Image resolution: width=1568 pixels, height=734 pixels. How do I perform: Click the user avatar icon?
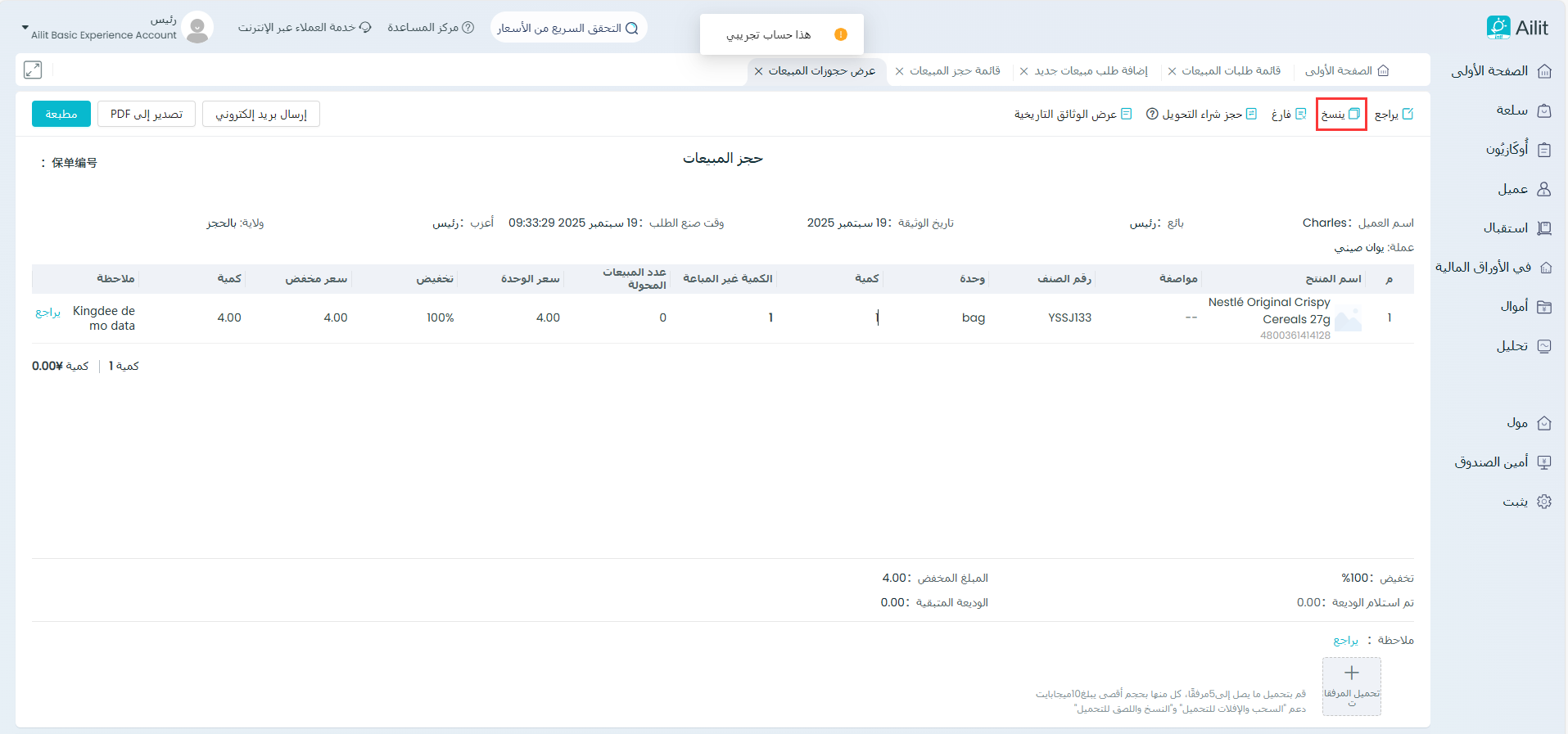197,28
